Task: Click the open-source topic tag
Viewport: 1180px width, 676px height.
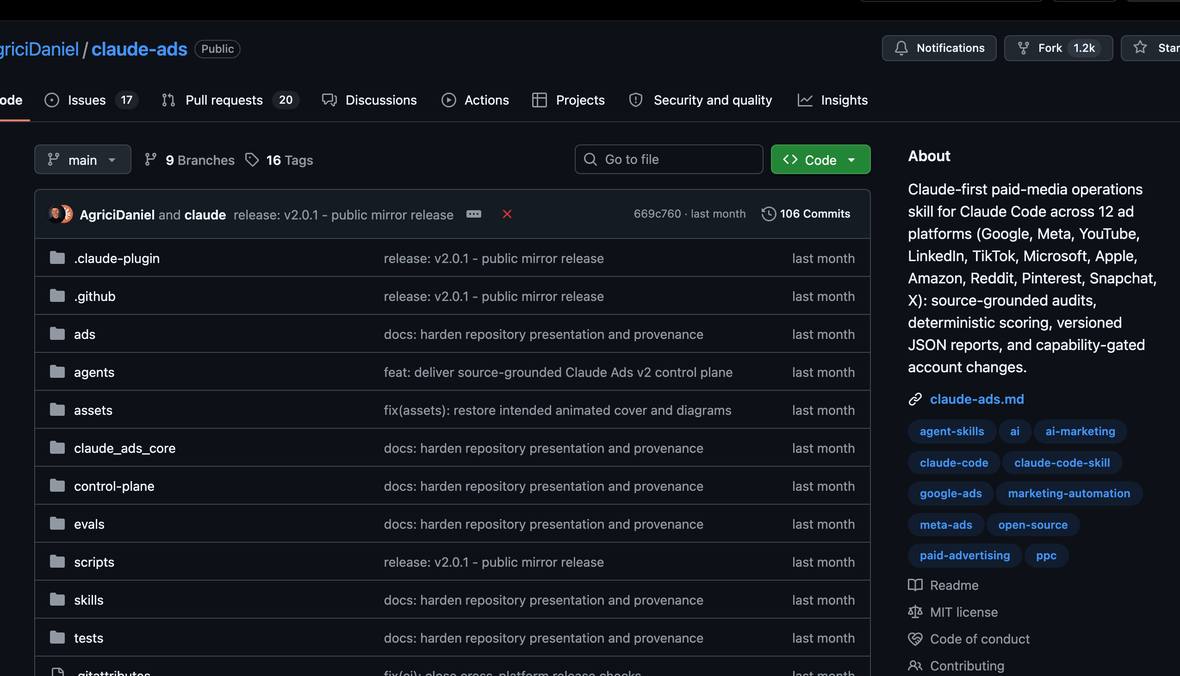Action: [x=1032, y=525]
